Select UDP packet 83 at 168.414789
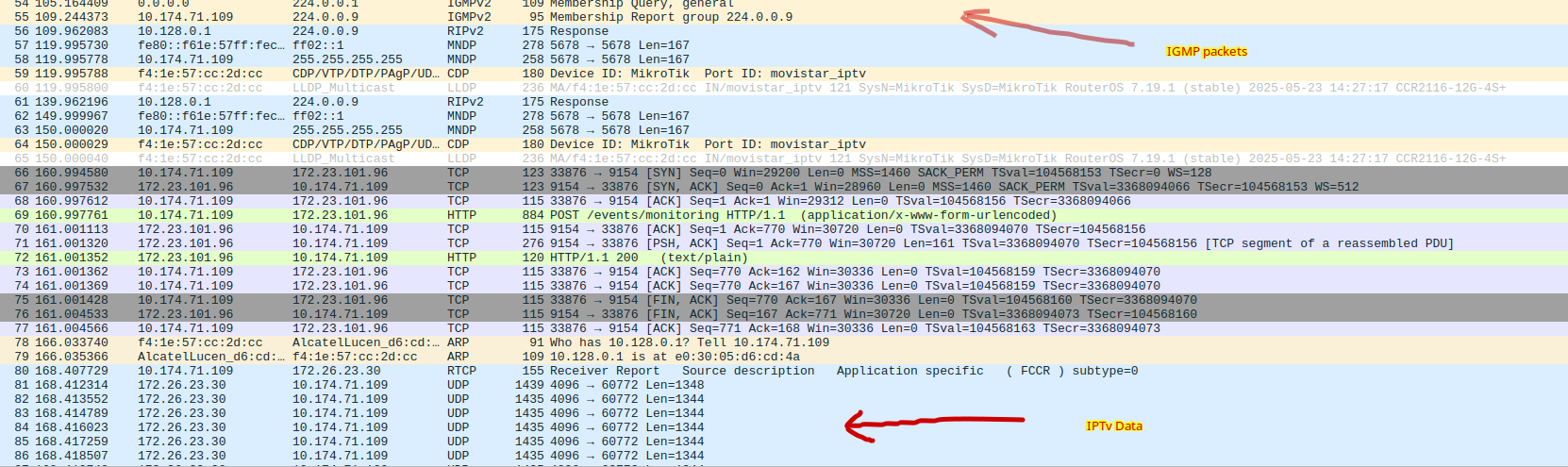Screen dimensions: 1568x467 coord(784,413)
